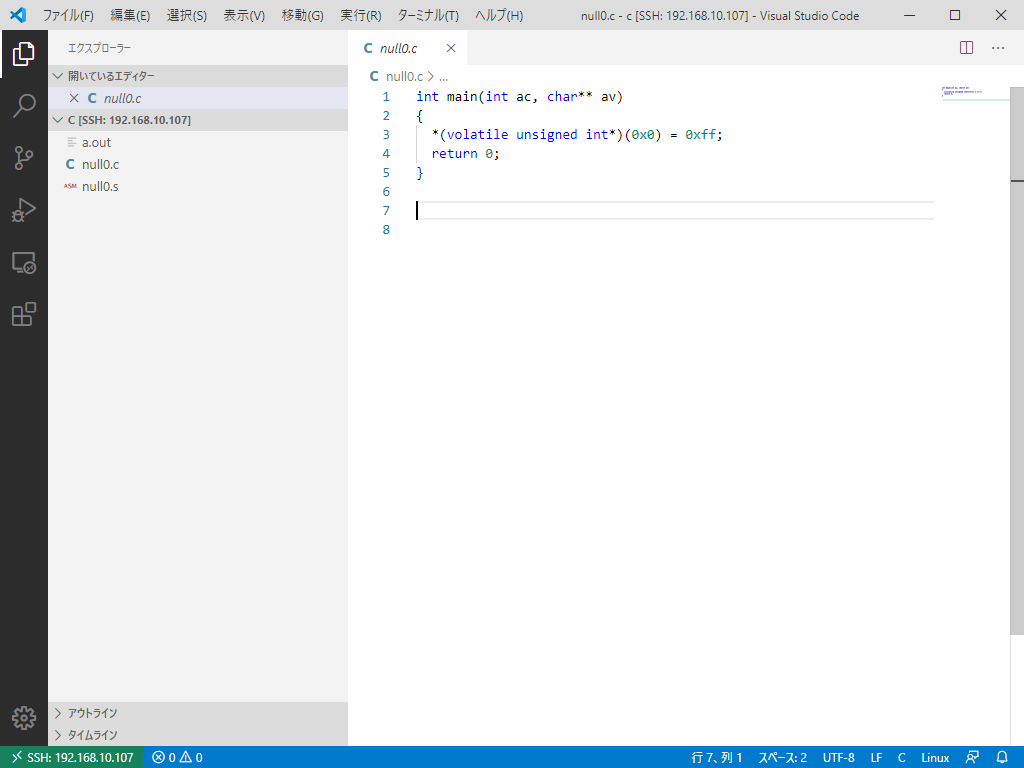The height and width of the screenshot is (768, 1024).
Task: Open the Search view in activity bar
Action: tap(24, 105)
